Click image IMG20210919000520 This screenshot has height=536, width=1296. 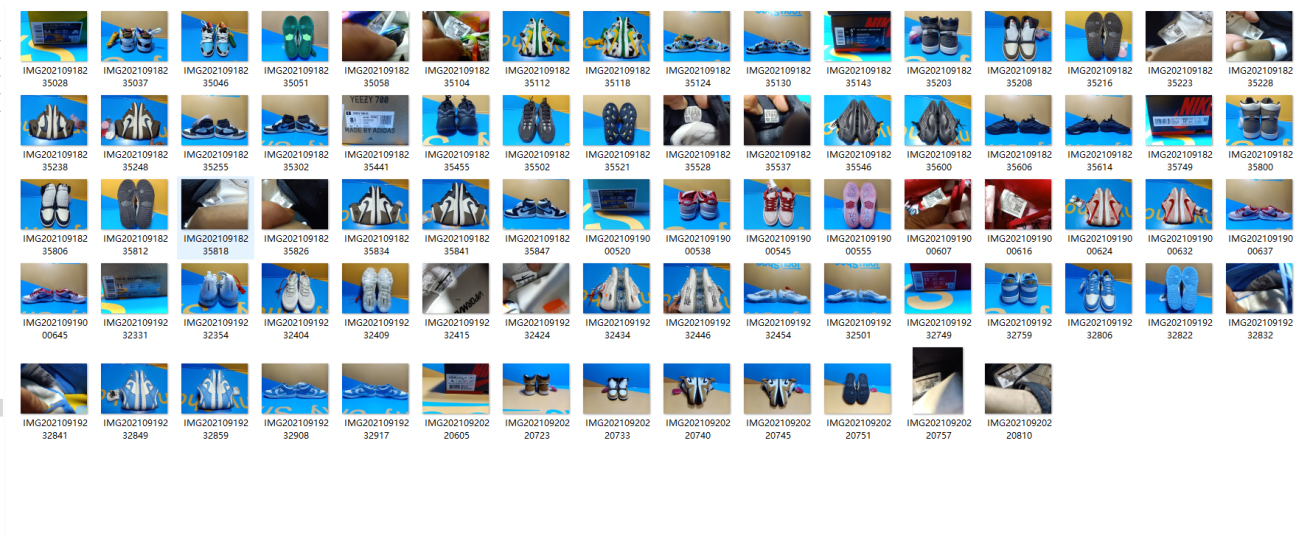(617, 205)
